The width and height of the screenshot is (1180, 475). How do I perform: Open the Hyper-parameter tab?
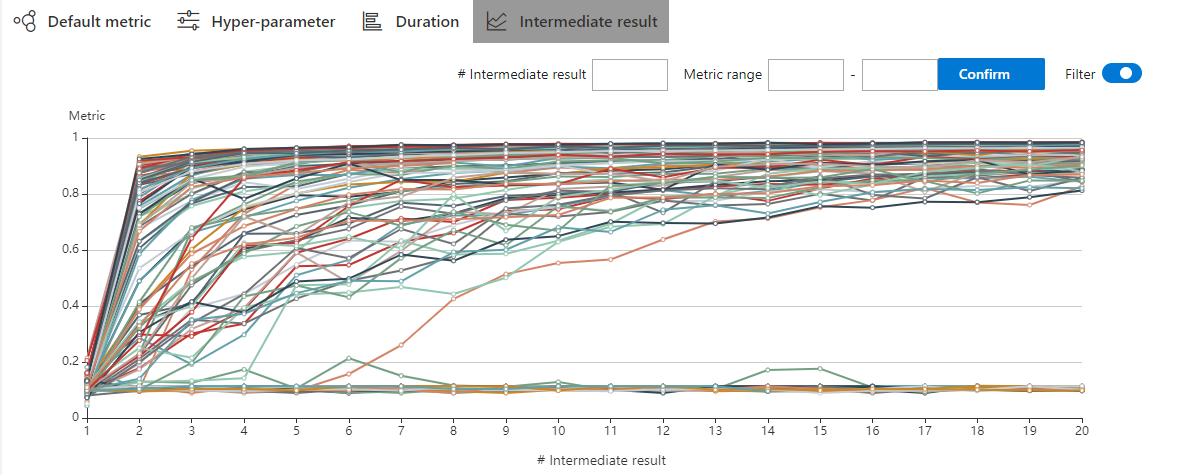coord(272,21)
